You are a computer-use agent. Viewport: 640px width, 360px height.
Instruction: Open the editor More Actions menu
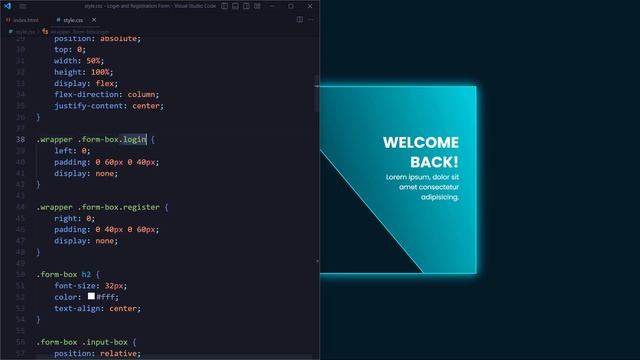pos(311,20)
